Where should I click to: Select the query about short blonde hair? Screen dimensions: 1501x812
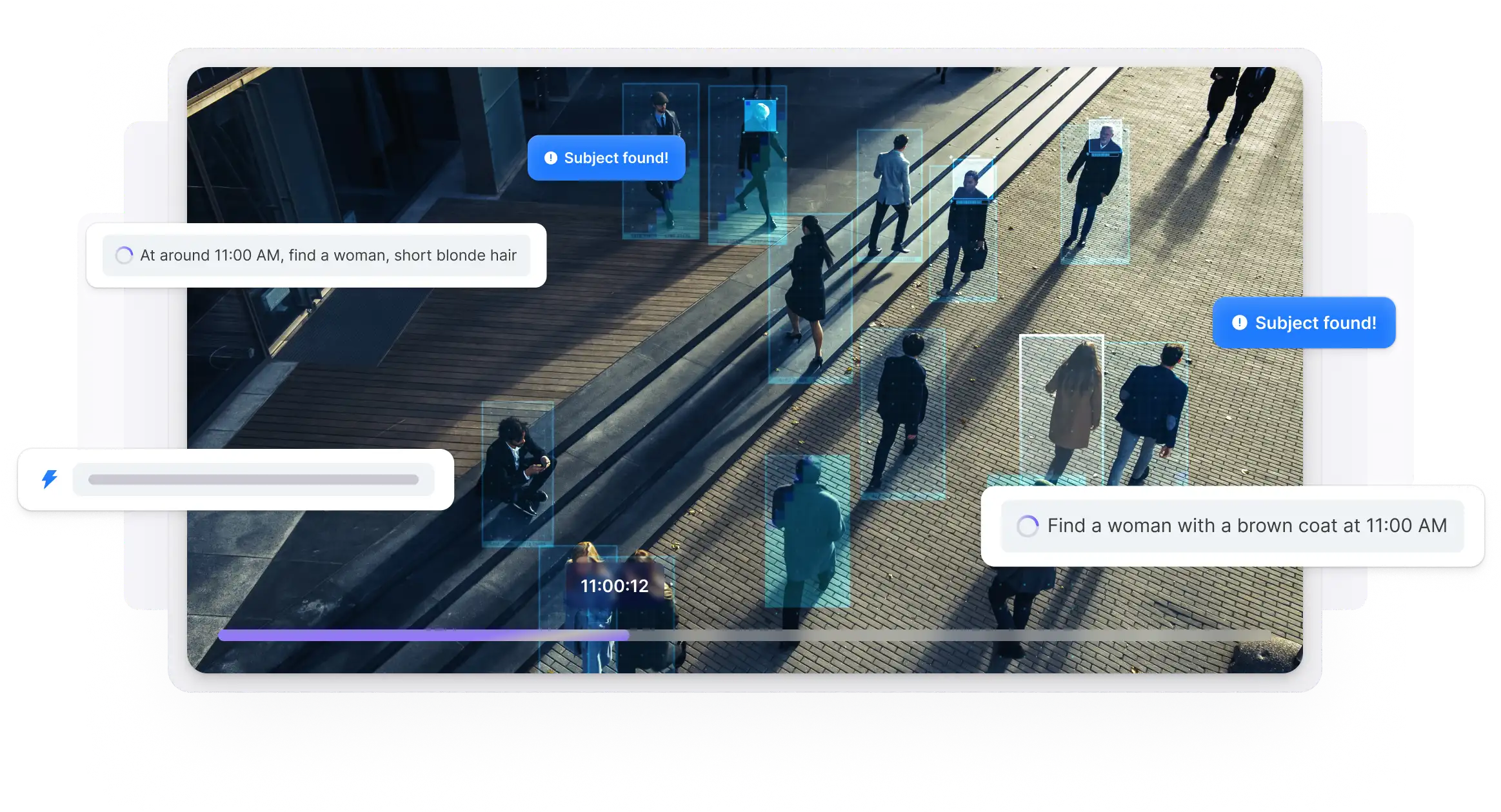(x=328, y=255)
